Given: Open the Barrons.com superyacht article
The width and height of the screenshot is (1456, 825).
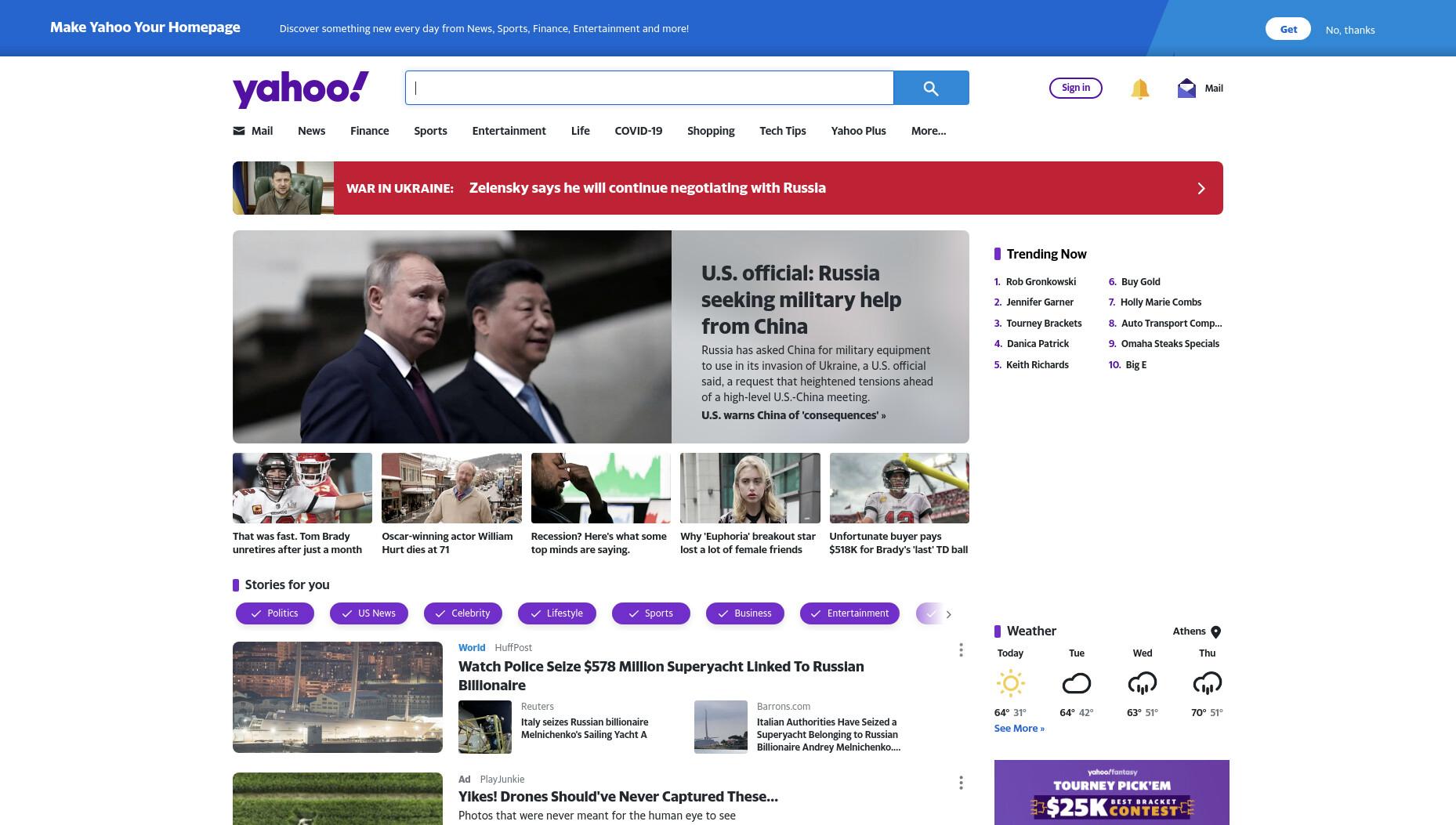Looking at the screenshot, I should pos(828,735).
